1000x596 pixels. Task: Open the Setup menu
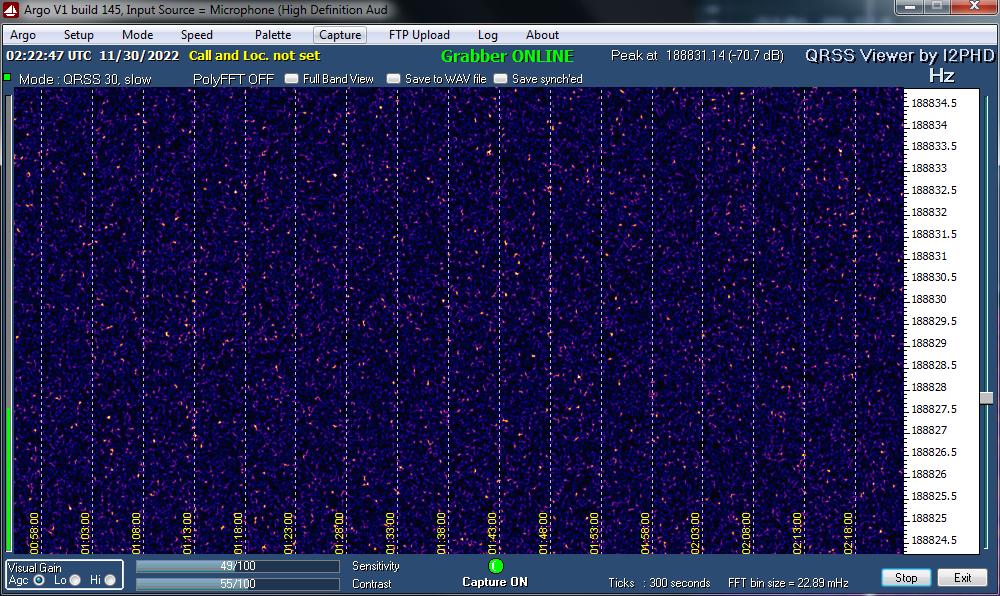click(x=78, y=35)
